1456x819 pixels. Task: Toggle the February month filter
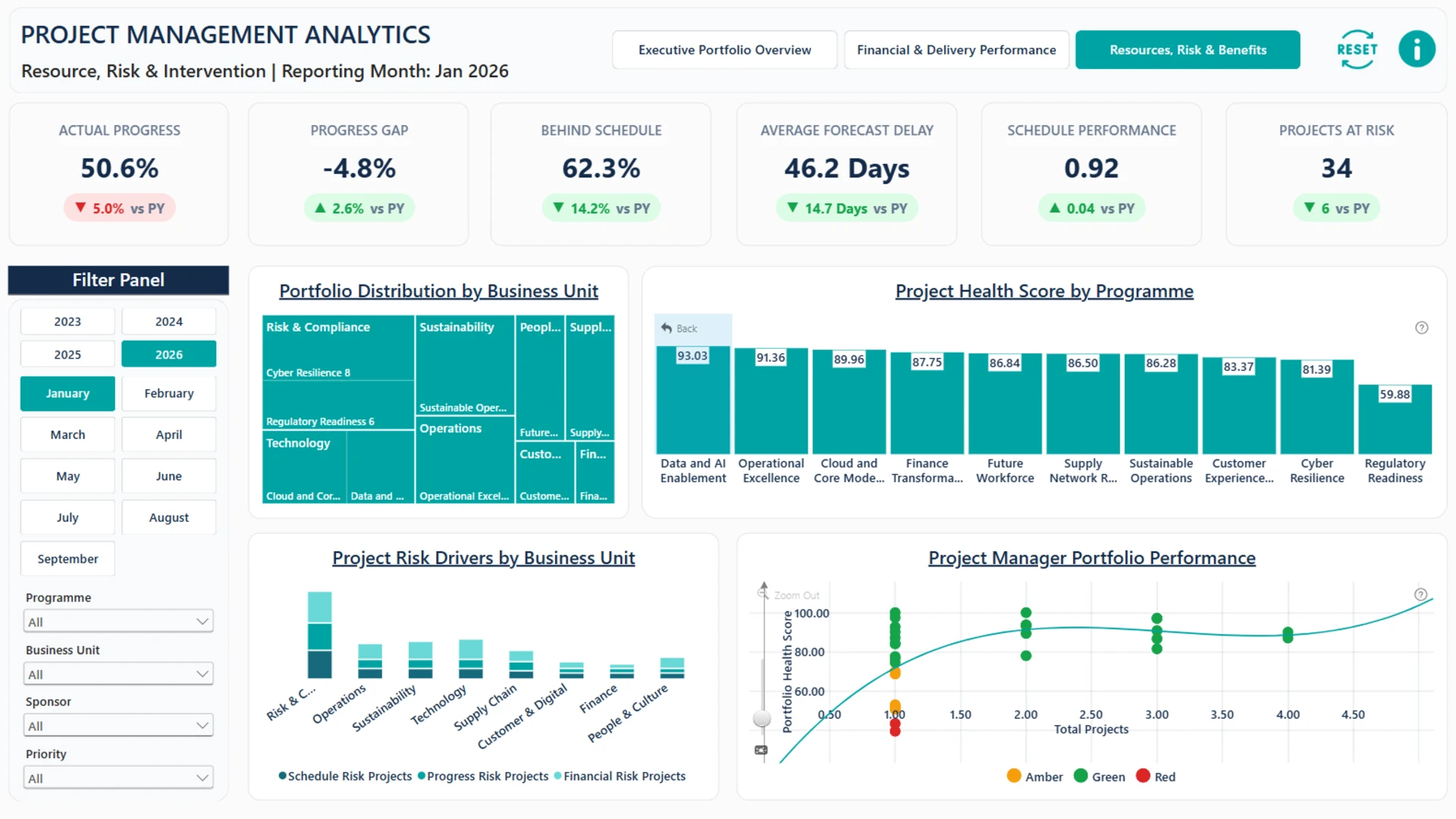point(169,394)
